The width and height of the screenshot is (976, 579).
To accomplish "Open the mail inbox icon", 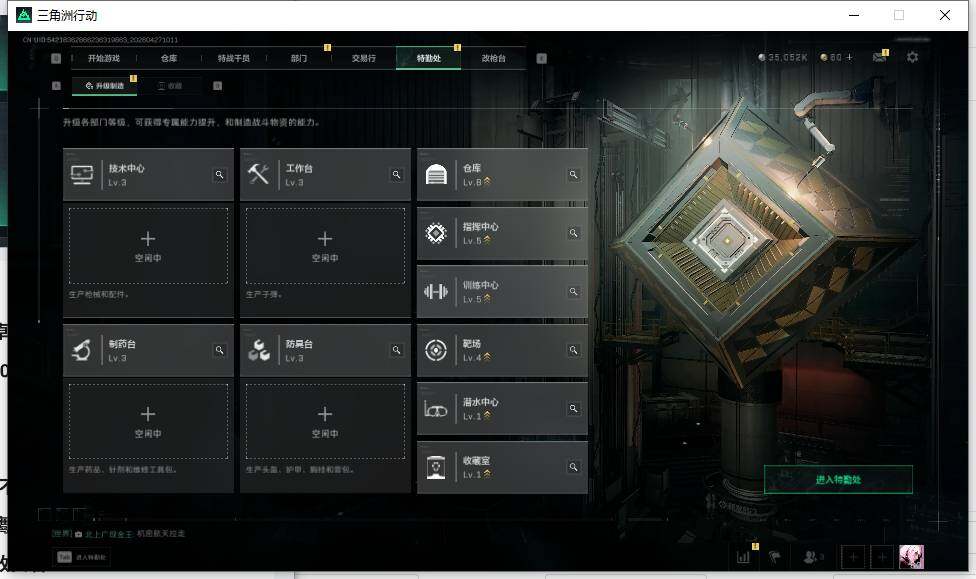I will [x=879, y=57].
